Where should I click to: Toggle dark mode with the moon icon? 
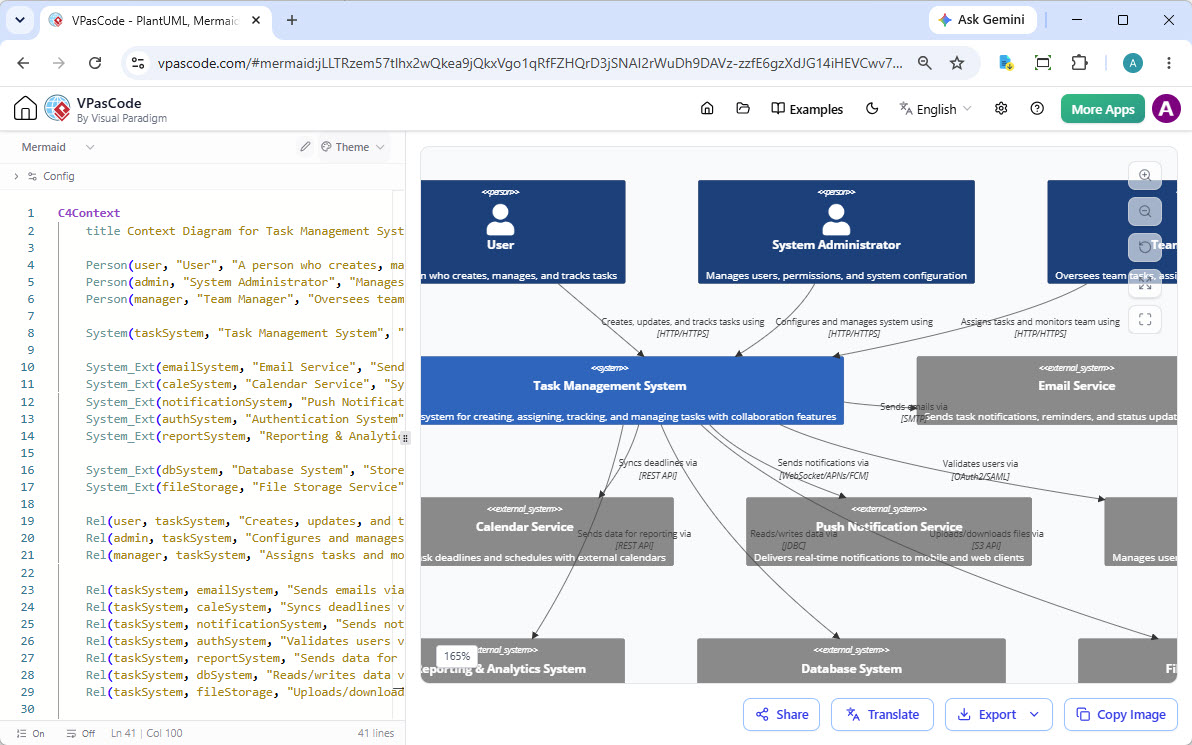click(872, 109)
